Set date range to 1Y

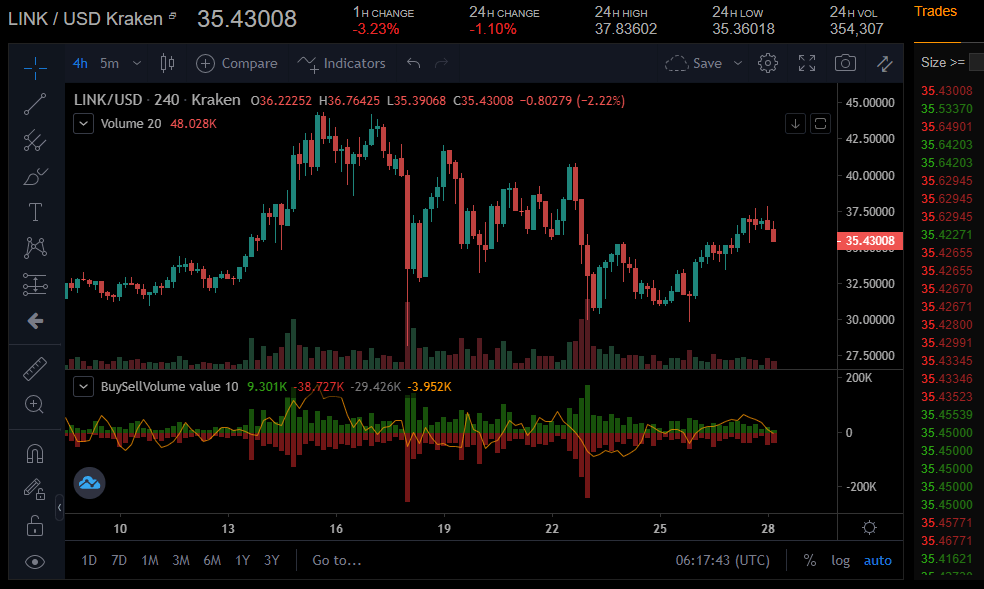click(243, 560)
